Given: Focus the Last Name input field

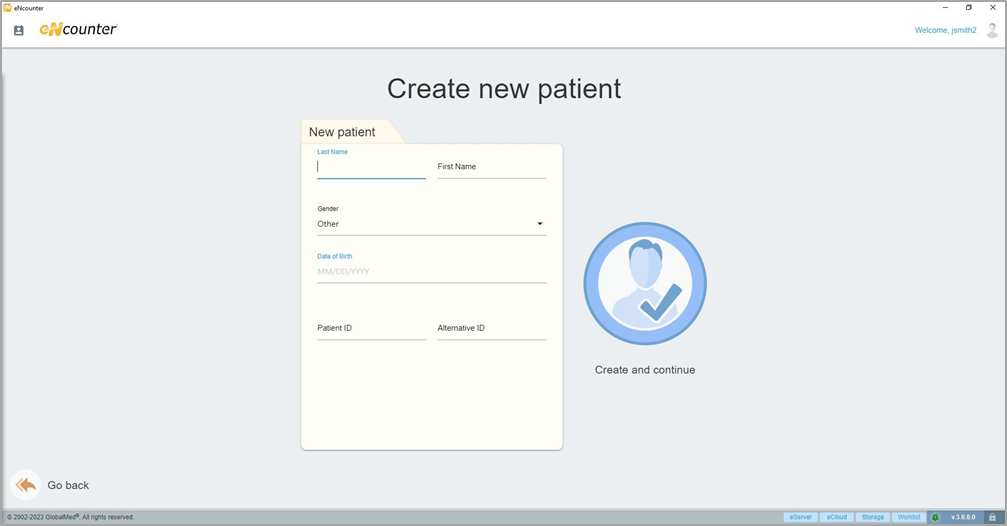Looking at the screenshot, I should [371, 167].
